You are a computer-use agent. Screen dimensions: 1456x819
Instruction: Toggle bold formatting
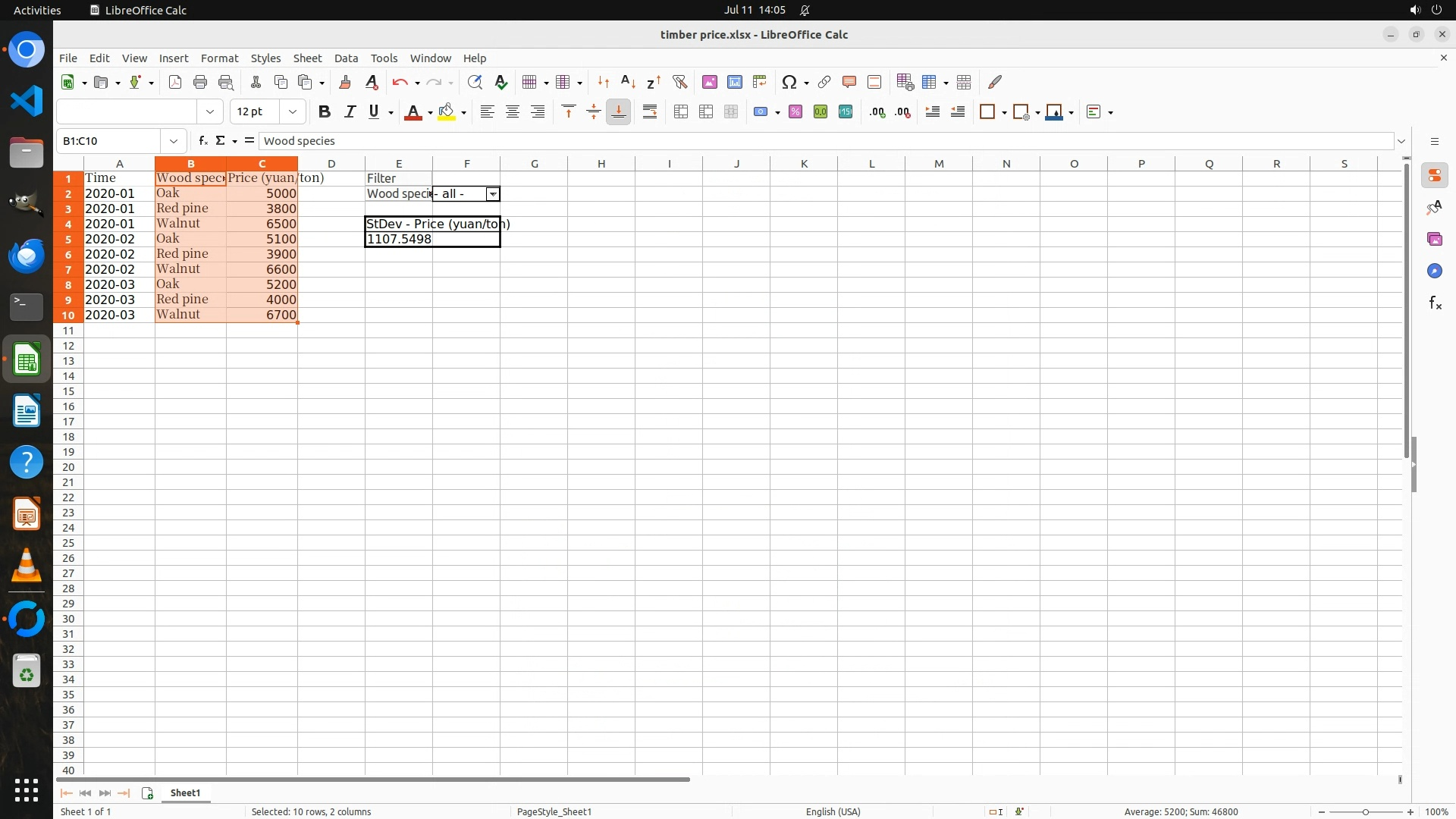click(325, 112)
